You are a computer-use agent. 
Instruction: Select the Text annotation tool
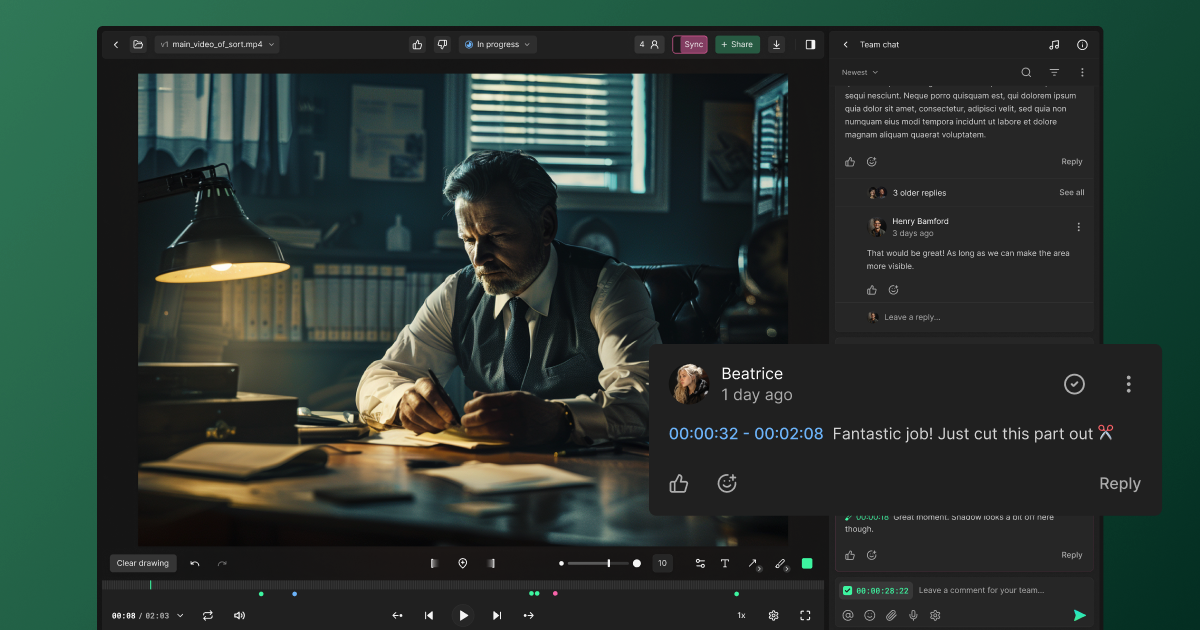click(725, 563)
